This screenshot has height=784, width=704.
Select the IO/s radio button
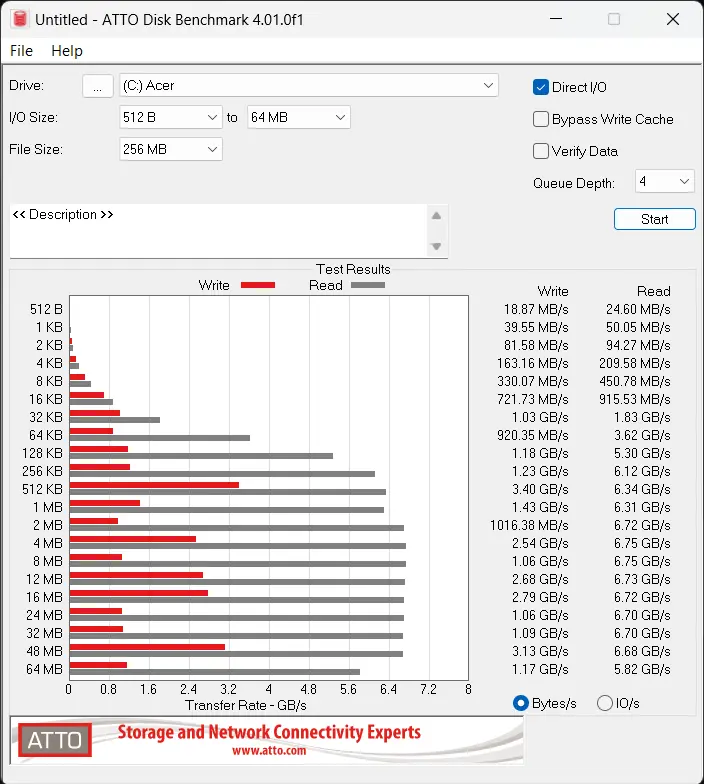click(x=604, y=704)
